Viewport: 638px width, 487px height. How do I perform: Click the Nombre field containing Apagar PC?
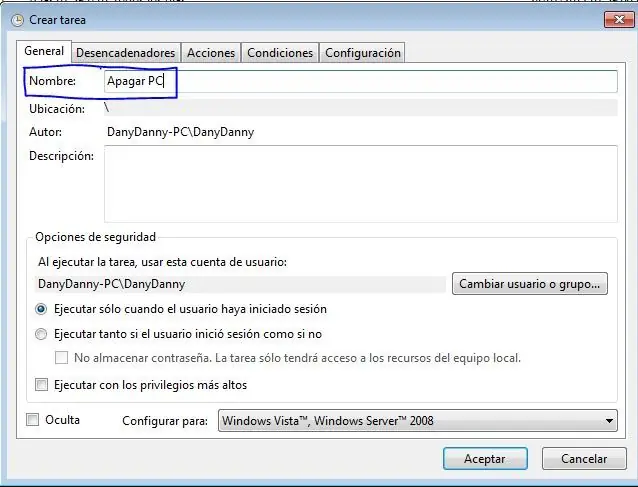(361, 81)
